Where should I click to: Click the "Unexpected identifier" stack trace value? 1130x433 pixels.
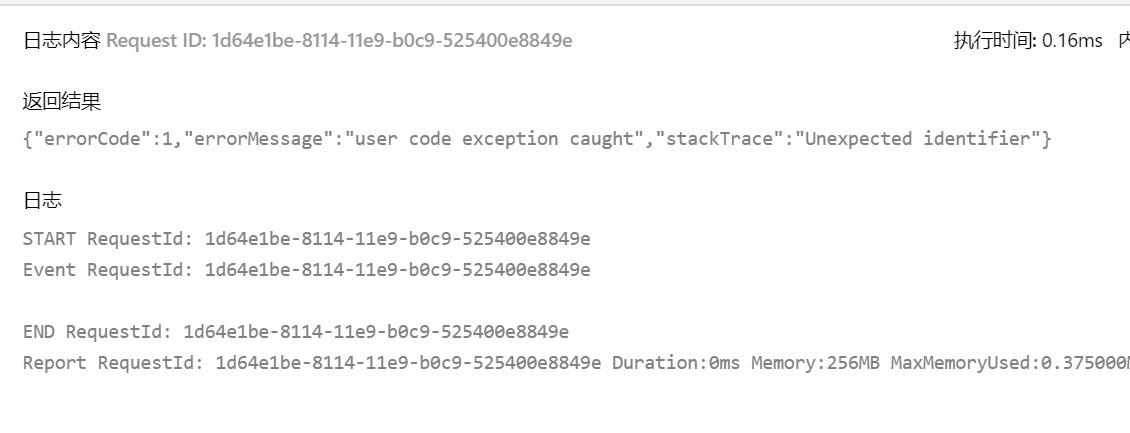[x=917, y=139]
